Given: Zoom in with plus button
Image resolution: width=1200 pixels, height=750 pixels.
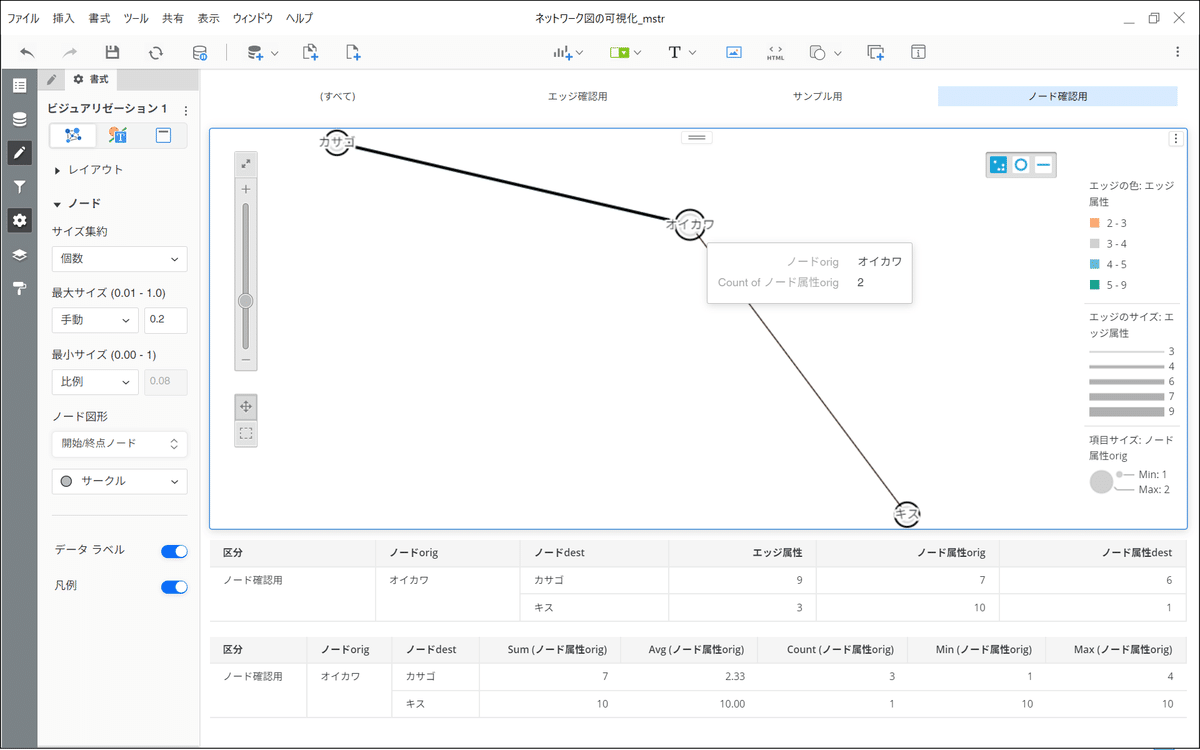Looking at the screenshot, I should point(246,189).
